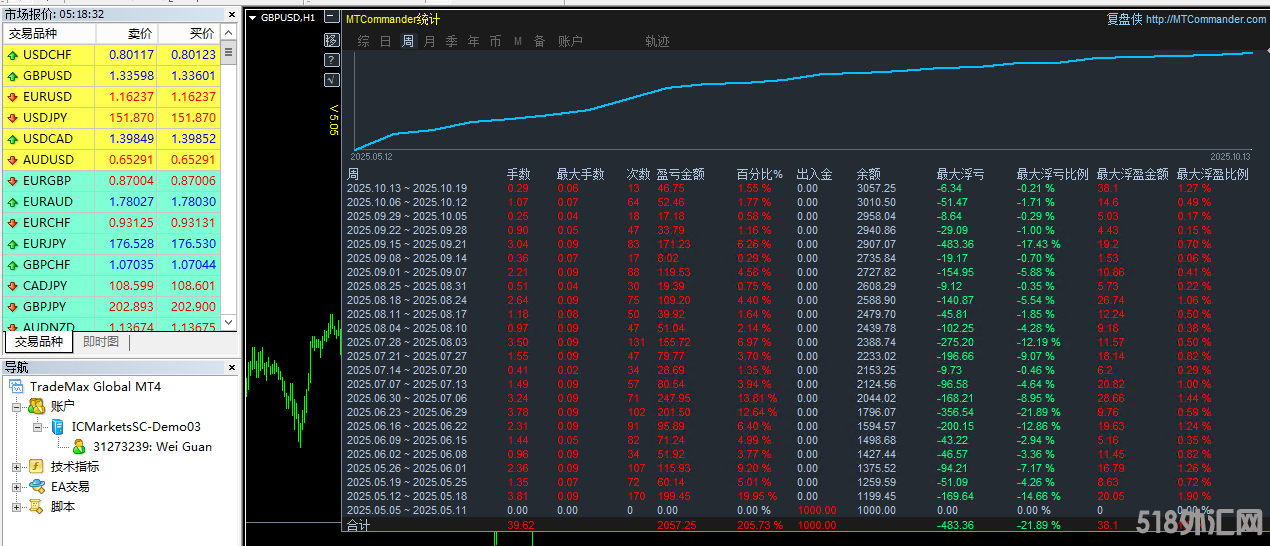This screenshot has width=1270, height=546.
Task: Switch to the 月 monthly statistics tab
Action: (x=430, y=41)
